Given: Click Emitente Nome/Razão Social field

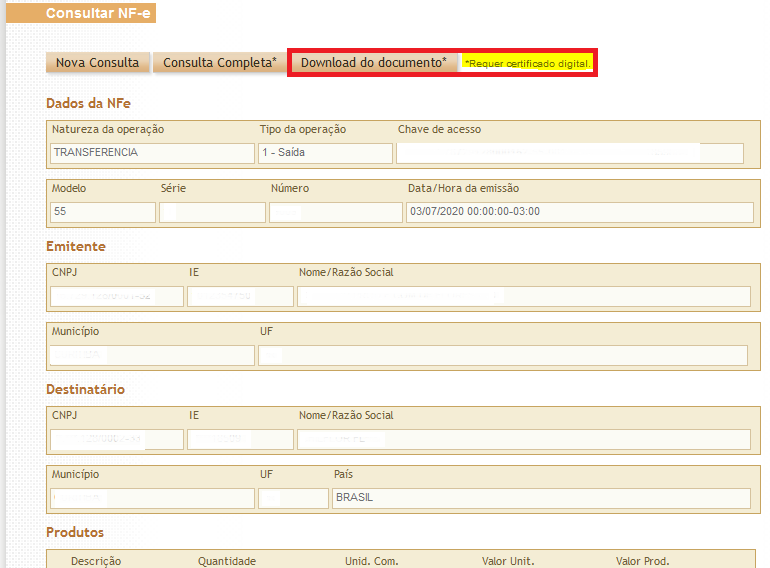Looking at the screenshot, I should point(523,296).
